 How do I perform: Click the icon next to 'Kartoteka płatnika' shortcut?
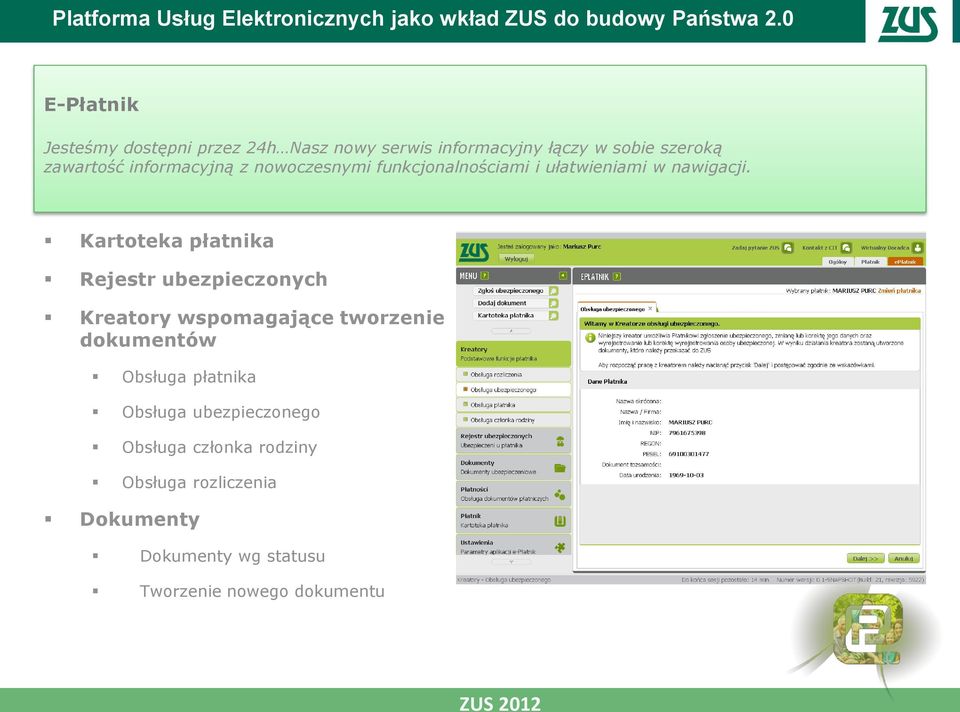(x=553, y=316)
